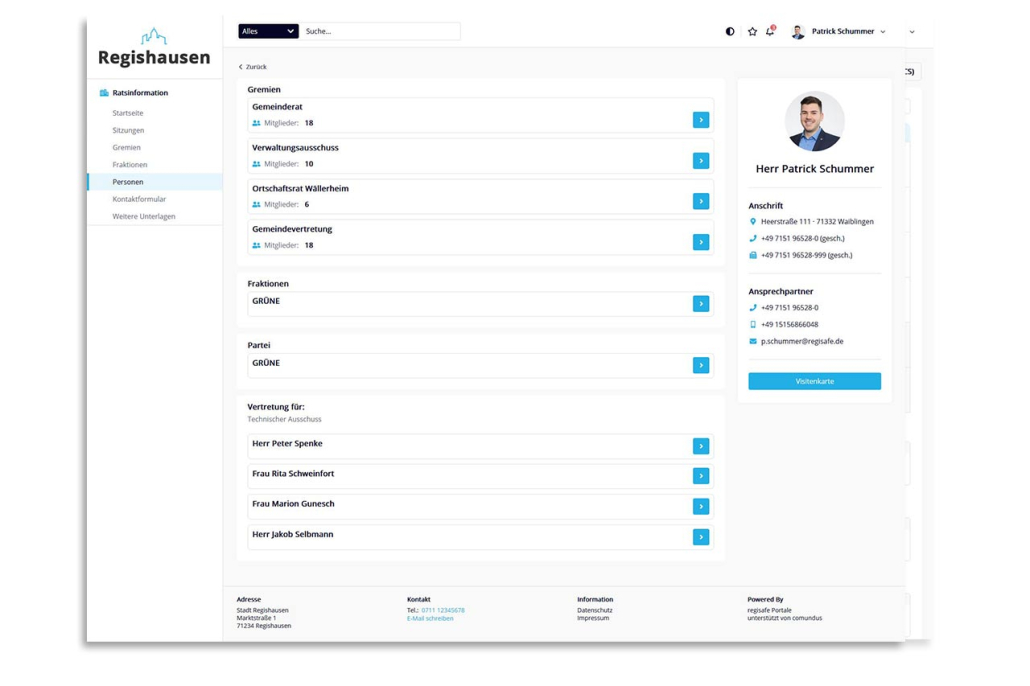Open favorites via the star icon
1030x686 pixels.
pos(752,31)
